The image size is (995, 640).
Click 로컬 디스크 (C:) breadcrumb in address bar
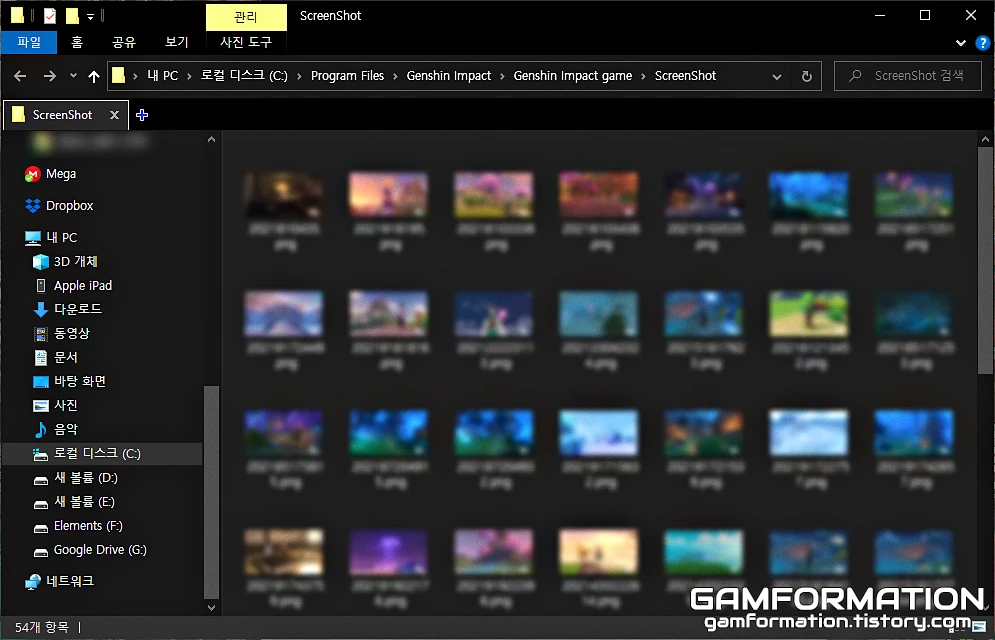point(244,75)
